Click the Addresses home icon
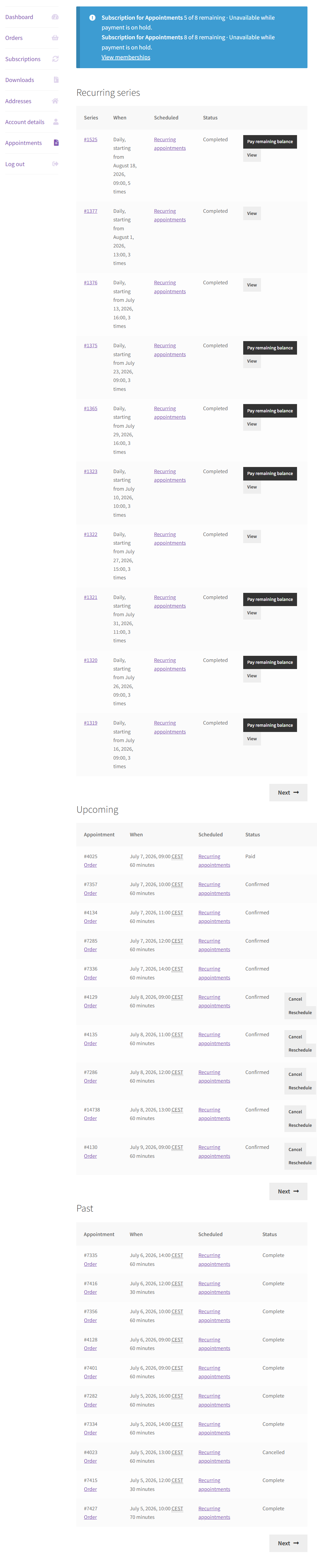 [x=55, y=101]
